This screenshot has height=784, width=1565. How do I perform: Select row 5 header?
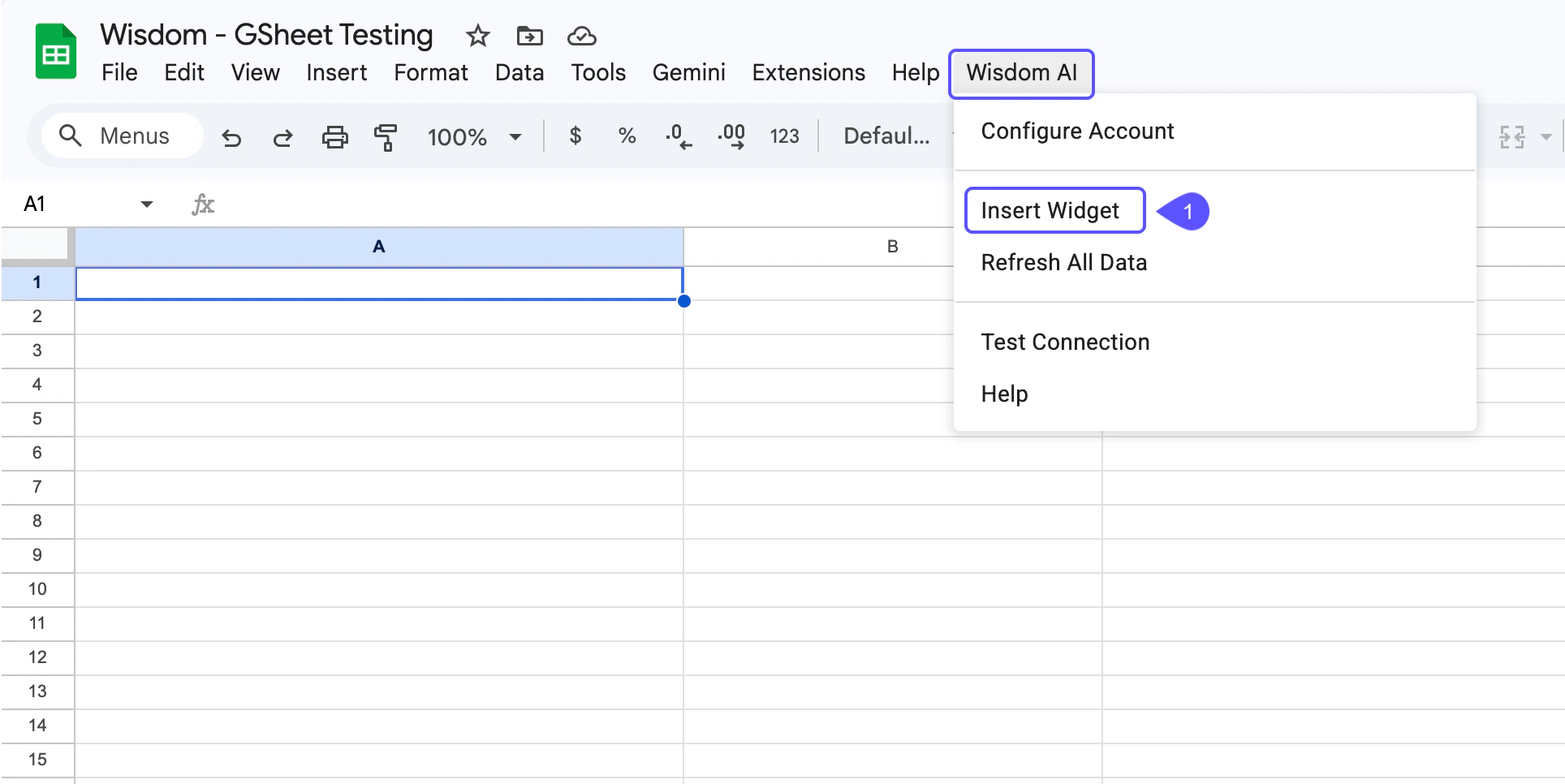point(37,419)
